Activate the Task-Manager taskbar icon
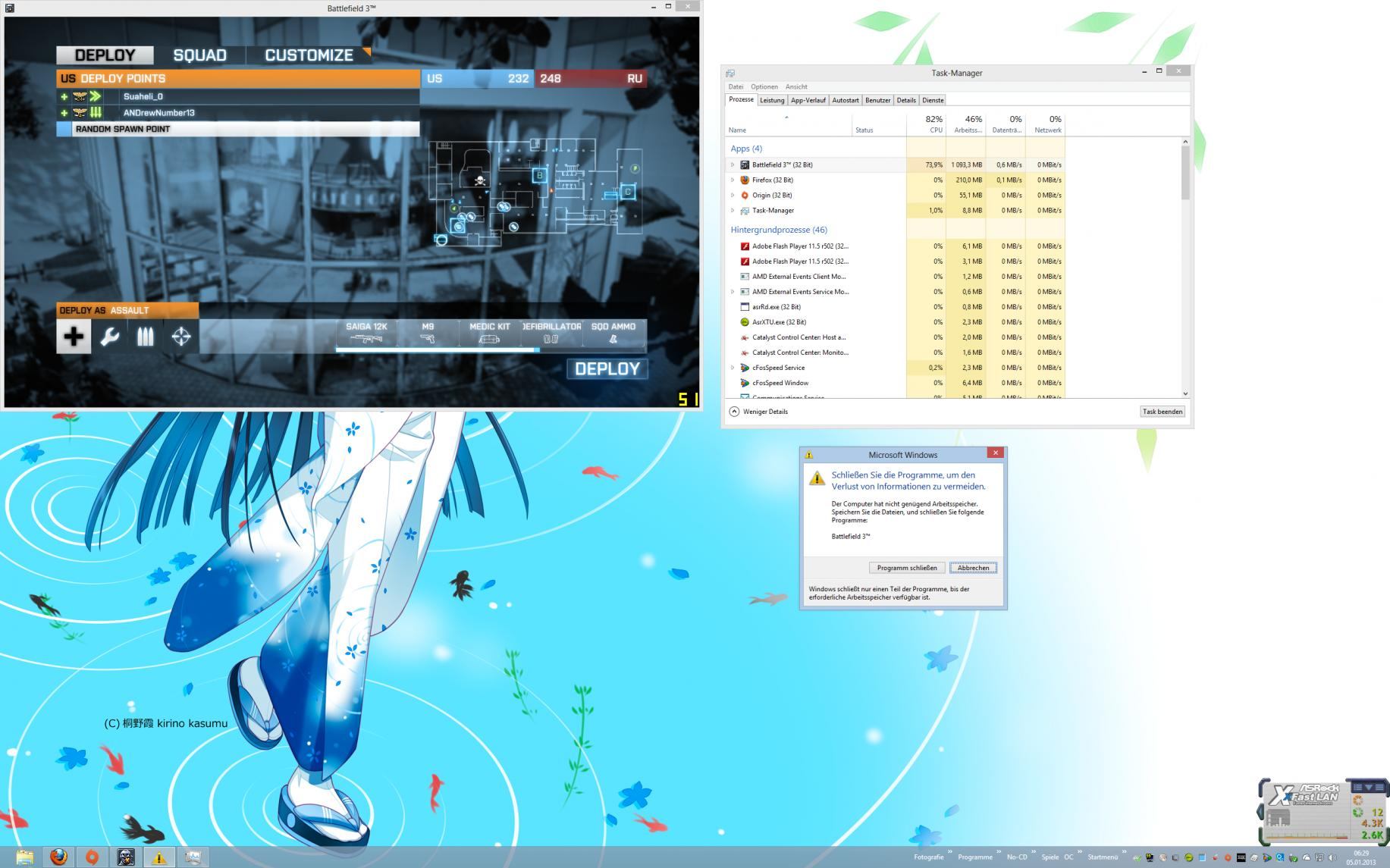This screenshot has width=1390, height=868. point(193,857)
